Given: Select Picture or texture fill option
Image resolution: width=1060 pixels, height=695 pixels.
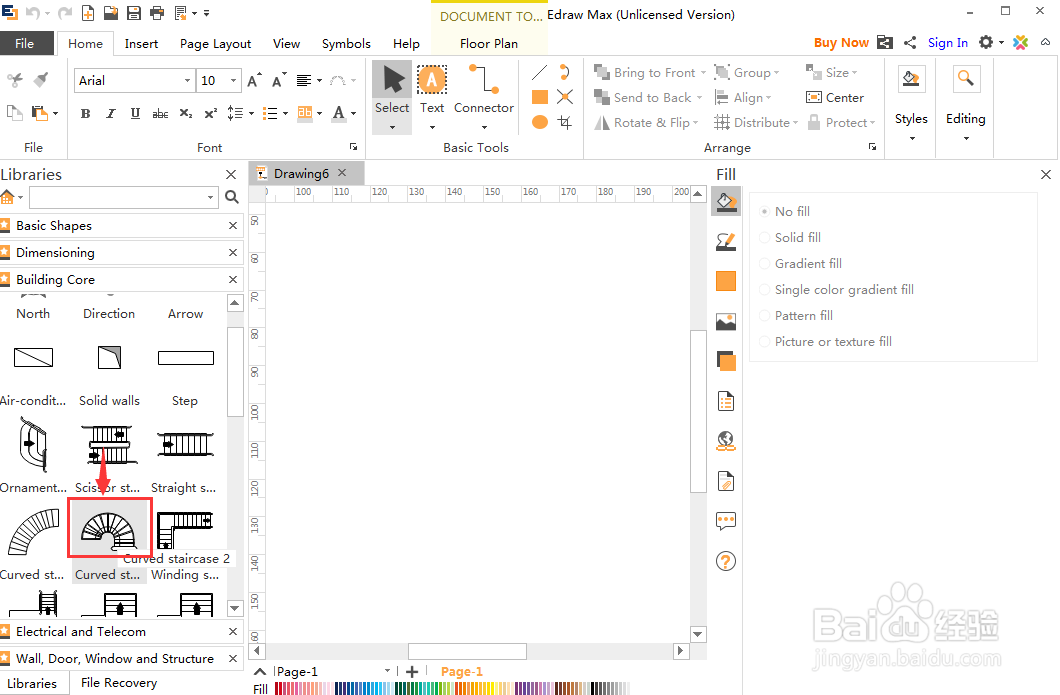Looking at the screenshot, I should pyautogui.click(x=825, y=341).
